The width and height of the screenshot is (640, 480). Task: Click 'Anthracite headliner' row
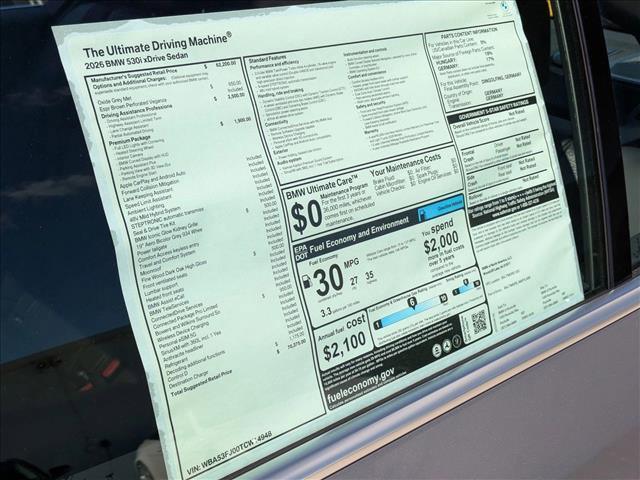(184, 352)
